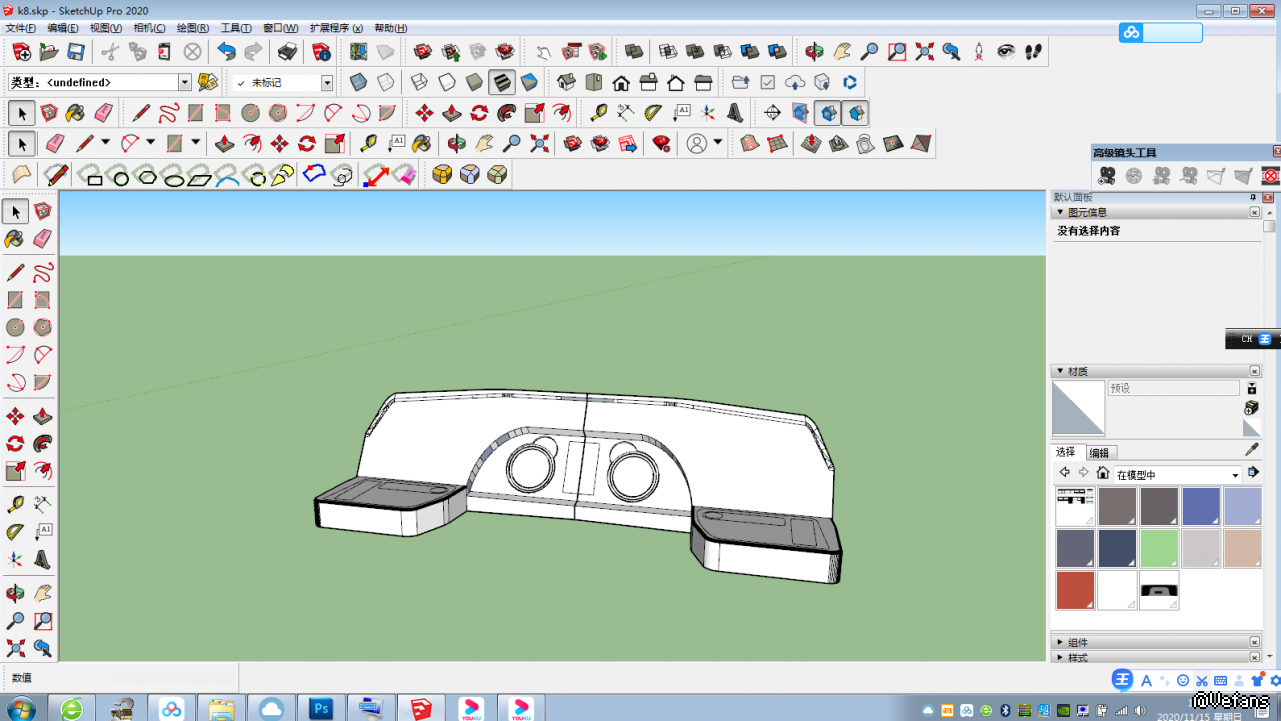The image size is (1281, 721).
Task: Toggle the monochrome face style button
Action: click(529, 82)
